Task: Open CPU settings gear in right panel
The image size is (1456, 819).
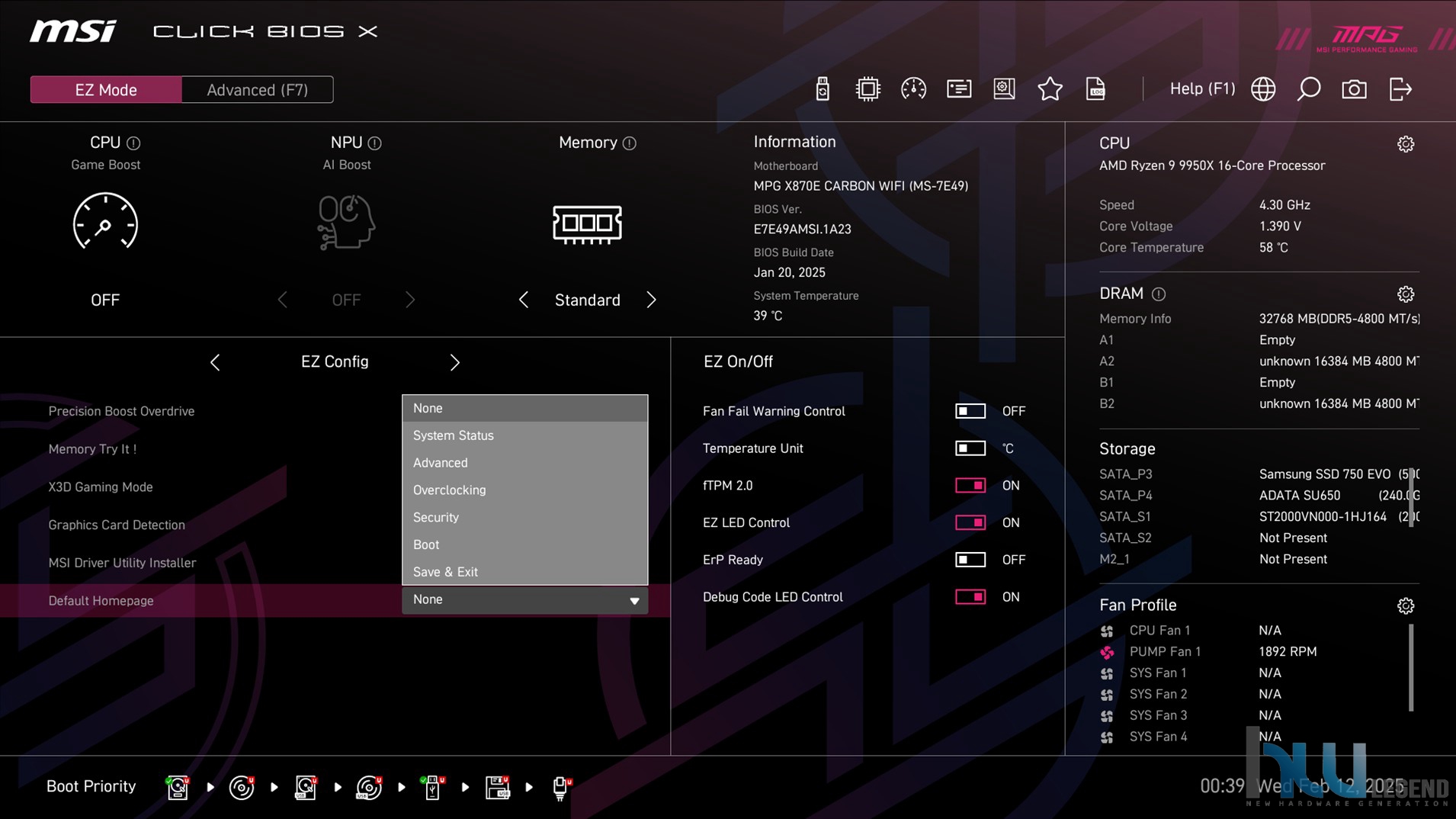Action: click(x=1406, y=144)
